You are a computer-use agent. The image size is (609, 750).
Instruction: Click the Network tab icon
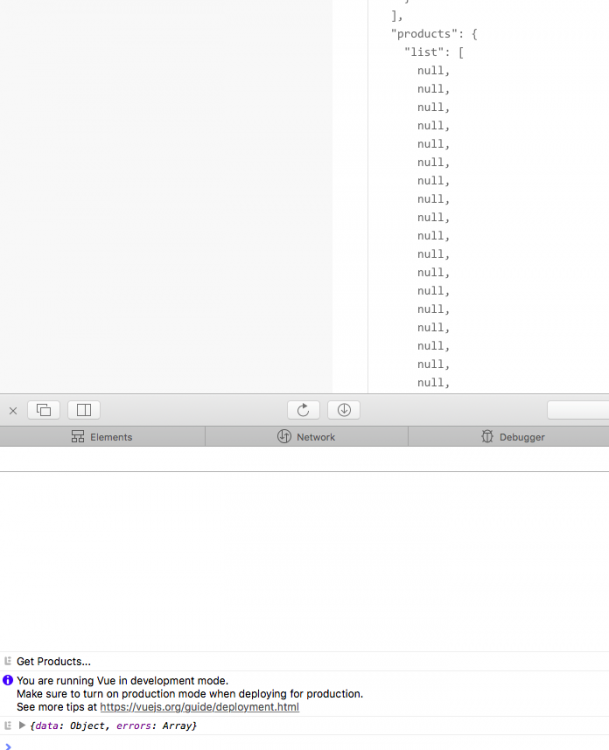tap(284, 436)
